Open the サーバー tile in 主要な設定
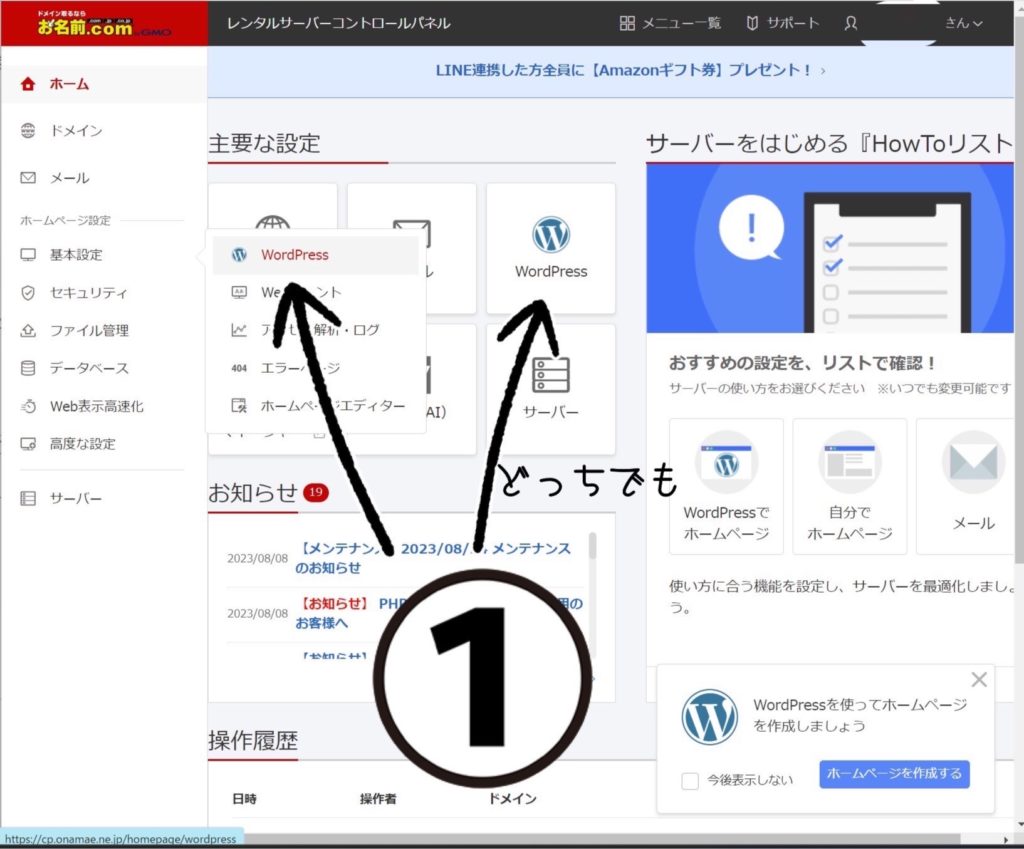Image resolution: width=1024 pixels, height=849 pixels. pyautogui.click(x=551, y=388)
